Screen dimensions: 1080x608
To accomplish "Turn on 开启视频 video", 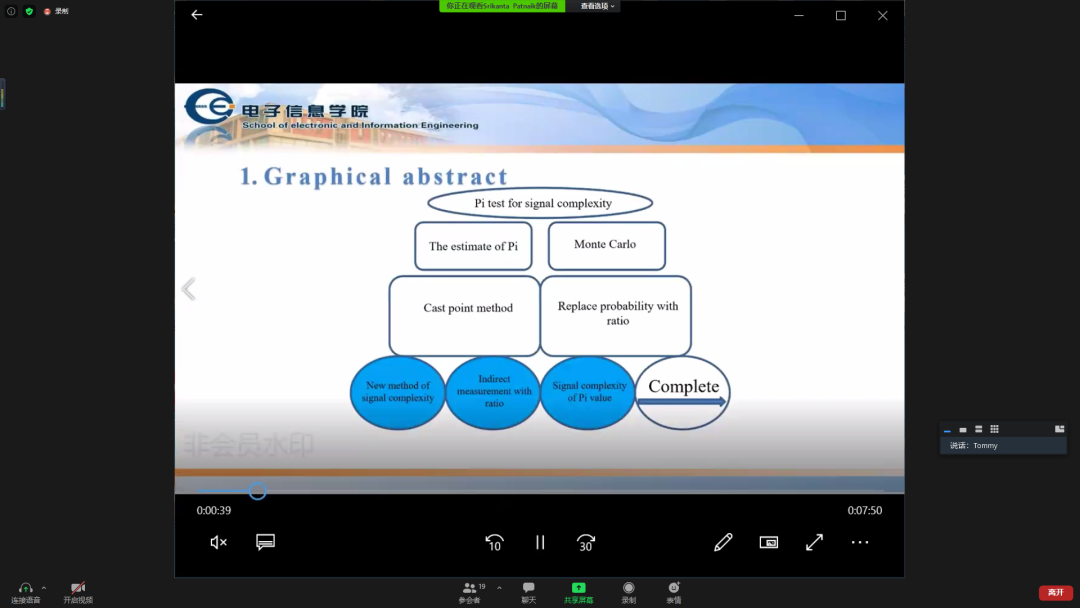I will tap(78, 593).
